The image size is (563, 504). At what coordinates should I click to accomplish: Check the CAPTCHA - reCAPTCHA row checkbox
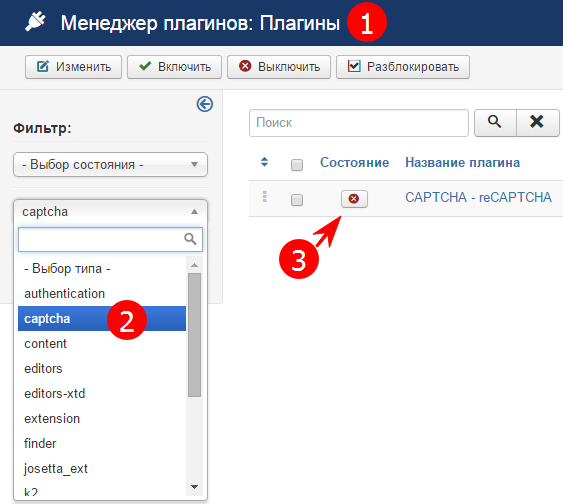coord(297,200)
